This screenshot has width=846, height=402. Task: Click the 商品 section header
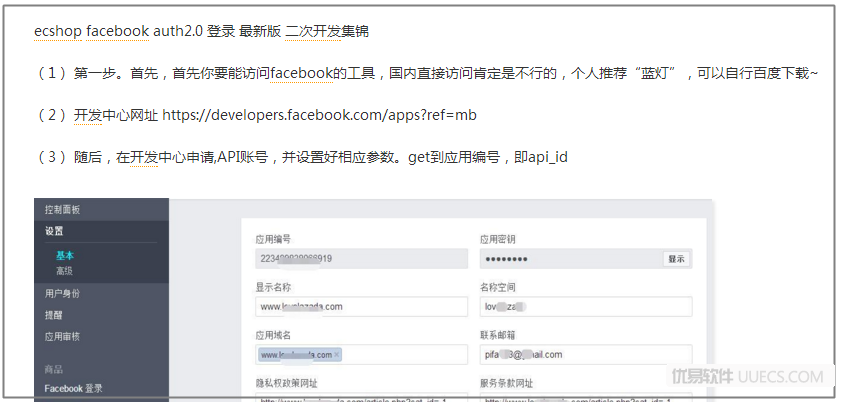coord(54,370)
